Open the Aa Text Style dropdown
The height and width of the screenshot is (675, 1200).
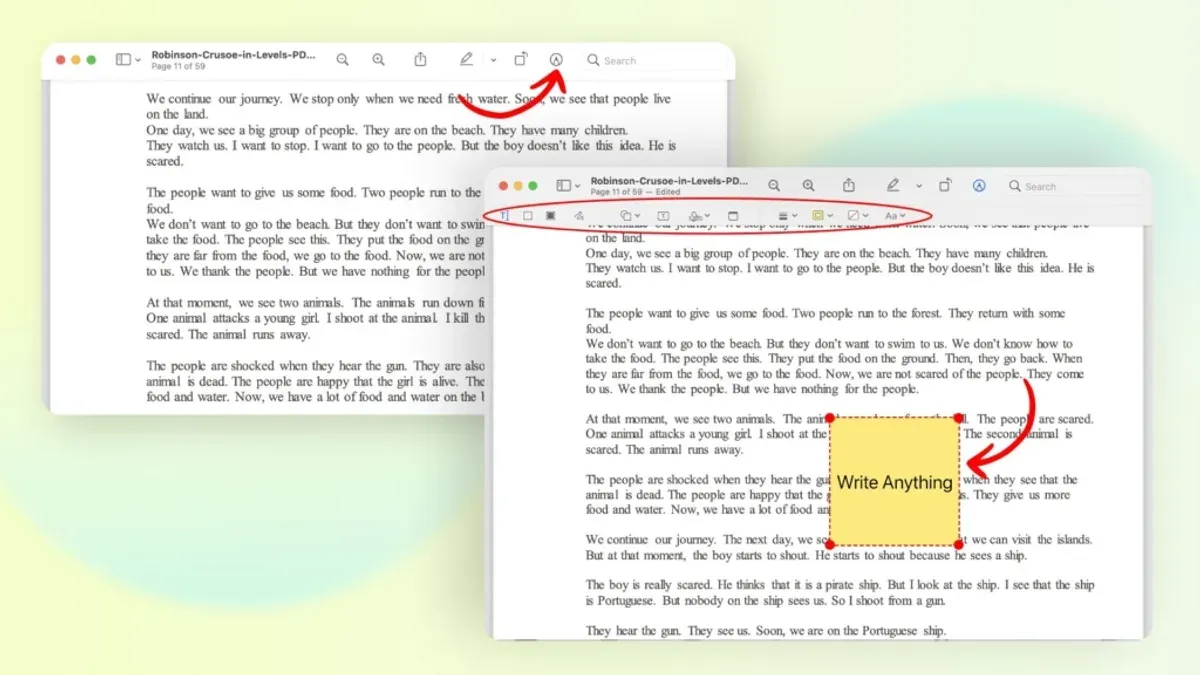click(x=895, y=215)
